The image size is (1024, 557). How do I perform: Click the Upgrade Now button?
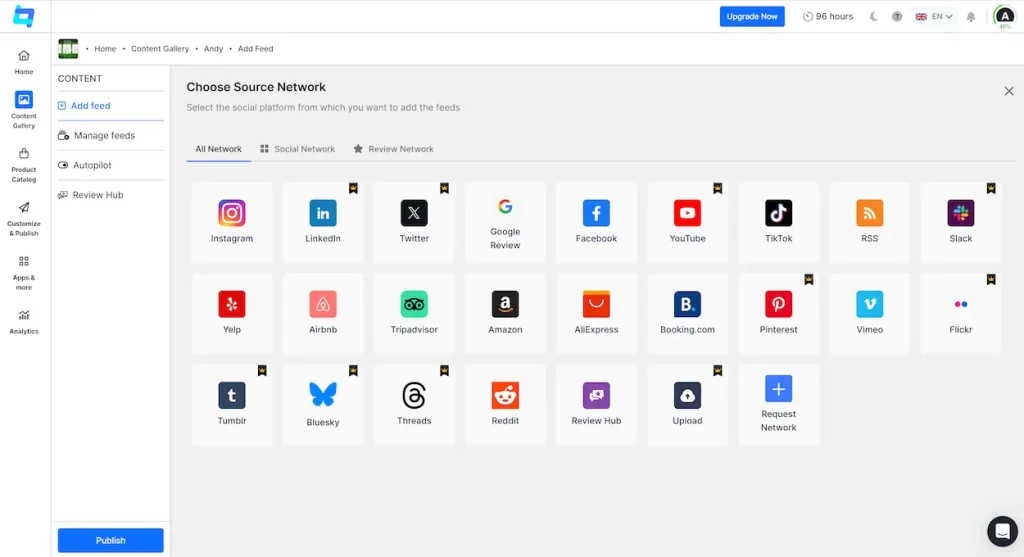click(752, 16)
